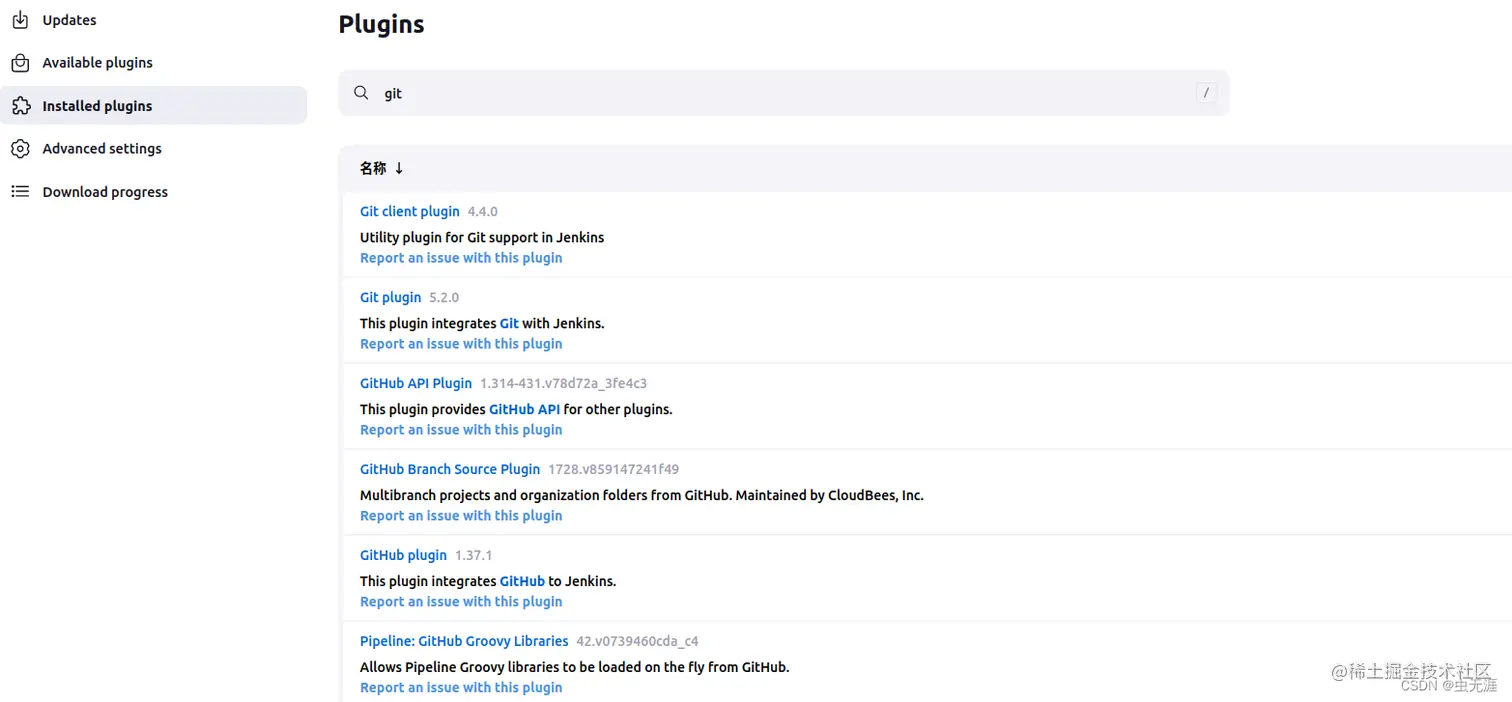This screenshot has height=702, width=1512.
Task: Click version 4.4.0 text
Action: click(482, 212)
